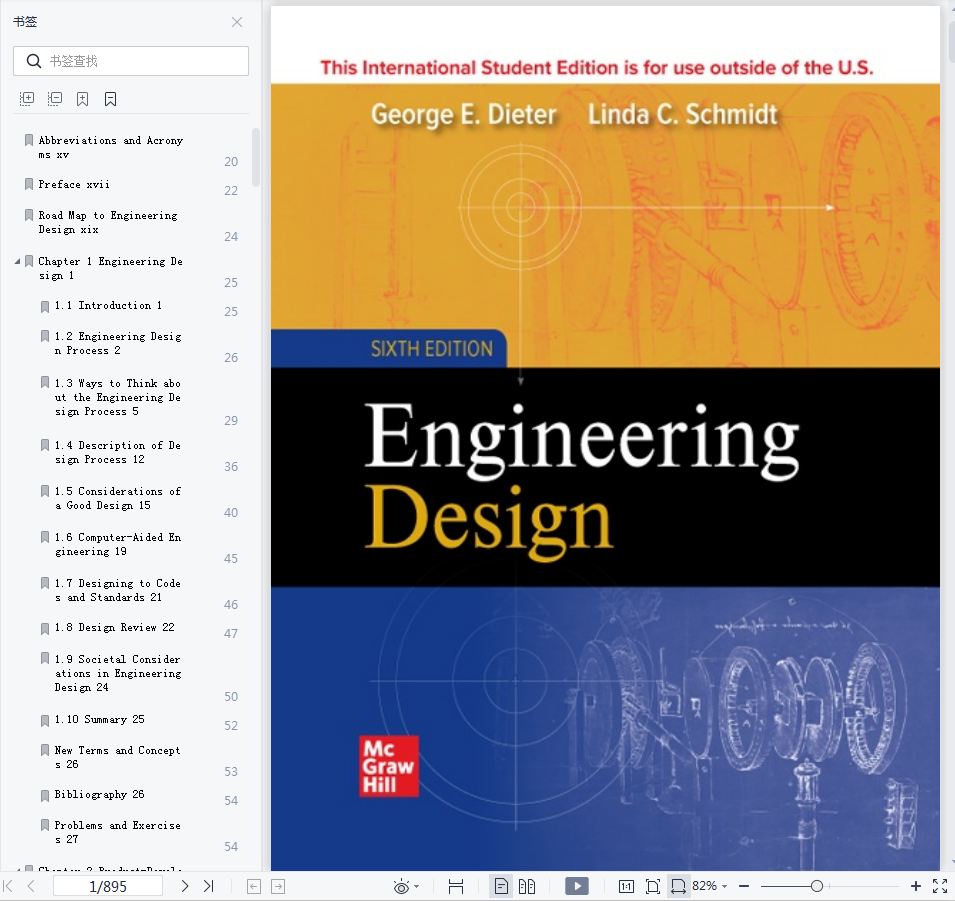The image size is (955, 901).
Task: Open 1.9 Societal Considerations bookmark
Action: pos(118,673)
